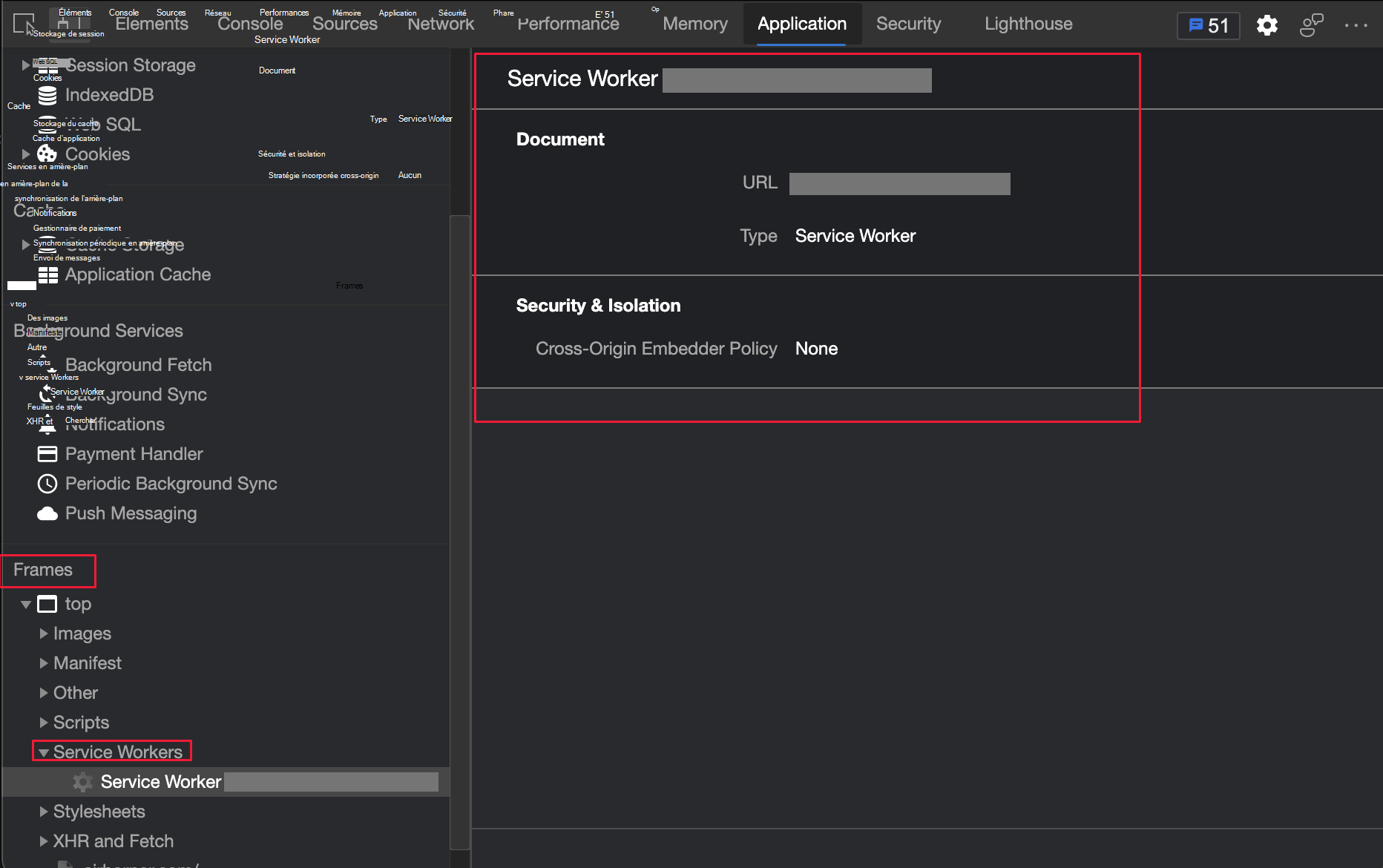
Task: Open the Performance tab
Action: point(568,24)
